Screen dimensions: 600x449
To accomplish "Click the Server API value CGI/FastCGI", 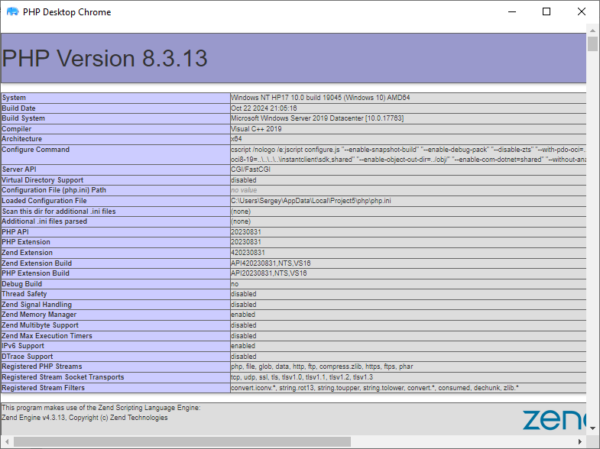I will pyautogui.click(x=254, y=169).
